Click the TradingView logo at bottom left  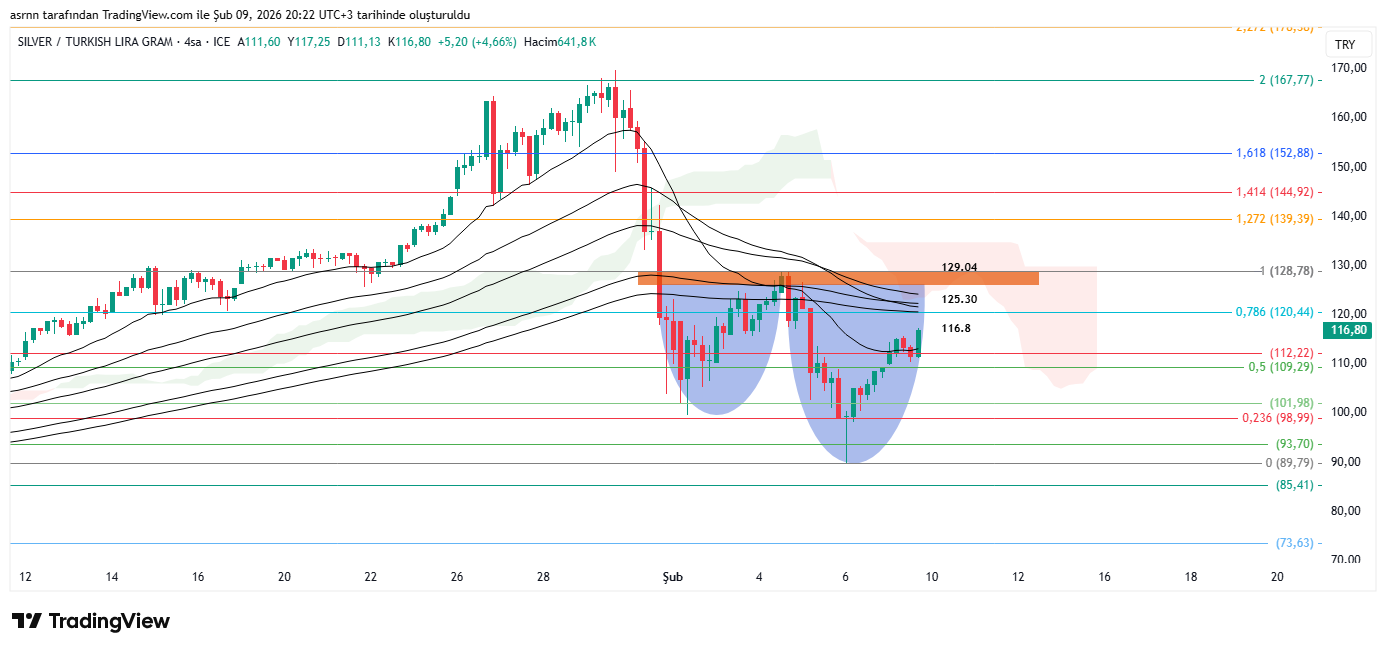90,621
